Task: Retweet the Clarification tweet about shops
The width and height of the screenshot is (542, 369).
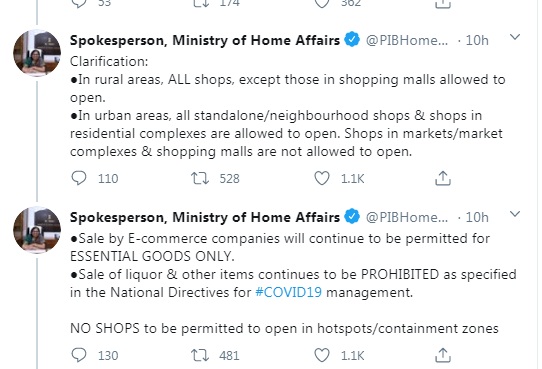Action: [x=200, y=179]
